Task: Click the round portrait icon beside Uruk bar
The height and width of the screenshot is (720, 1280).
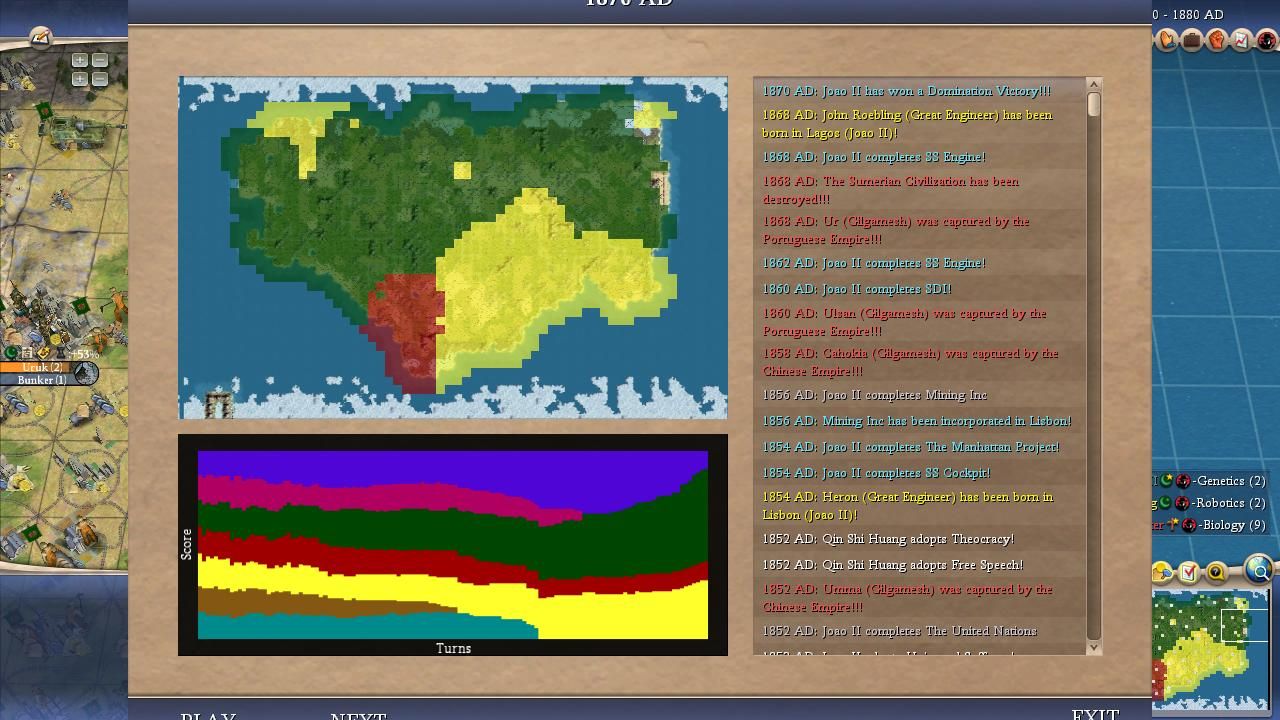Action: [87, 374]
